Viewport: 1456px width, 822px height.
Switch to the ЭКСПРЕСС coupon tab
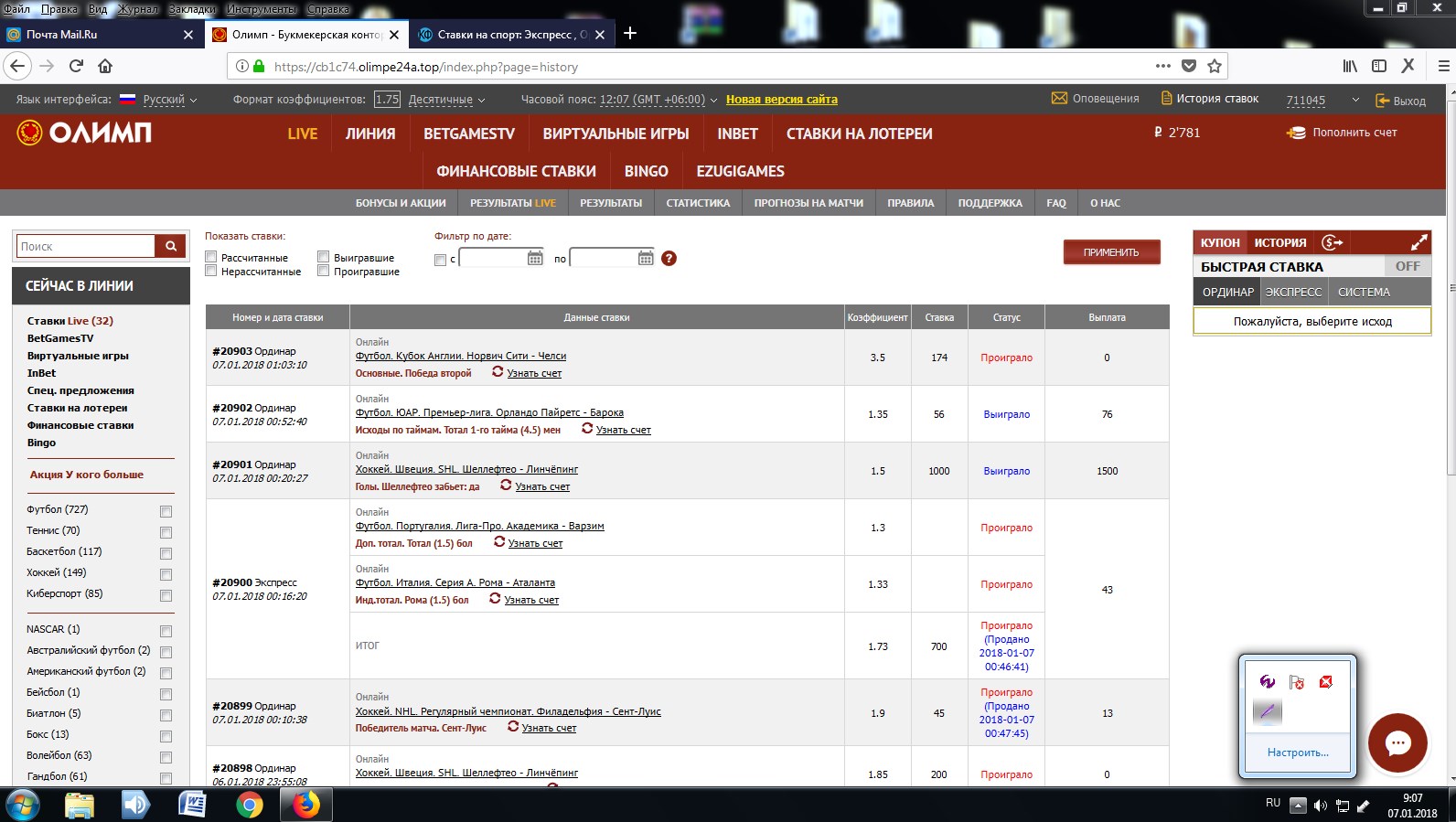(1293, 292)
